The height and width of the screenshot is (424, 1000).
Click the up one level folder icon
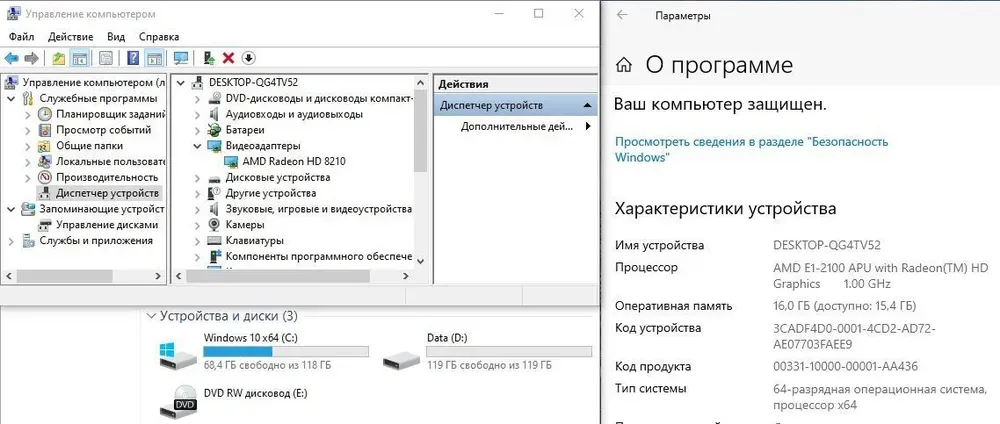[59, 58]
